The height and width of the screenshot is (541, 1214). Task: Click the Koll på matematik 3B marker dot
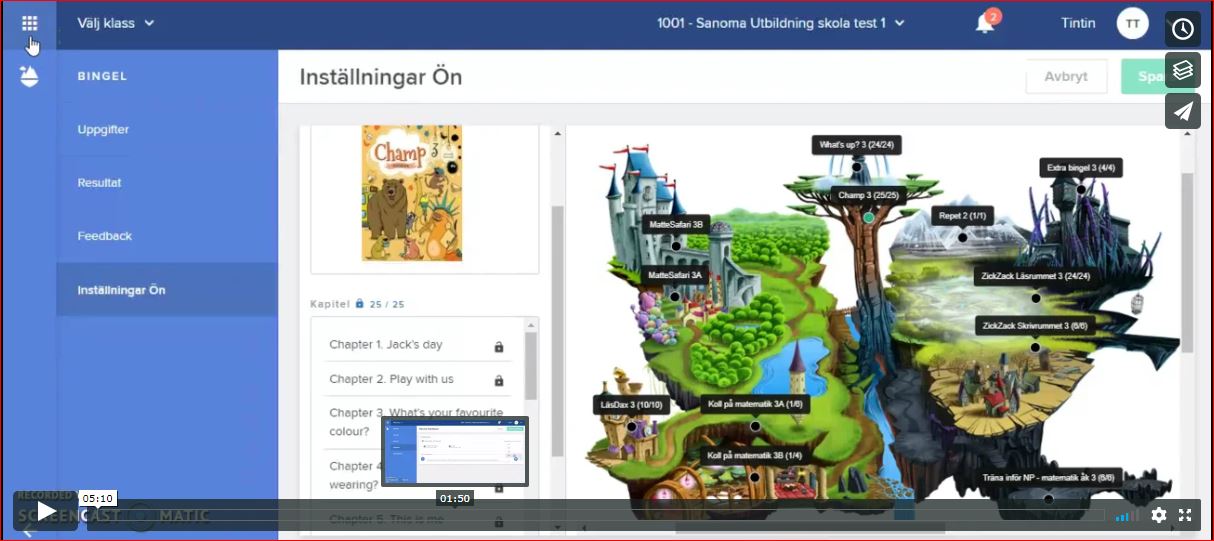[755, 477]
